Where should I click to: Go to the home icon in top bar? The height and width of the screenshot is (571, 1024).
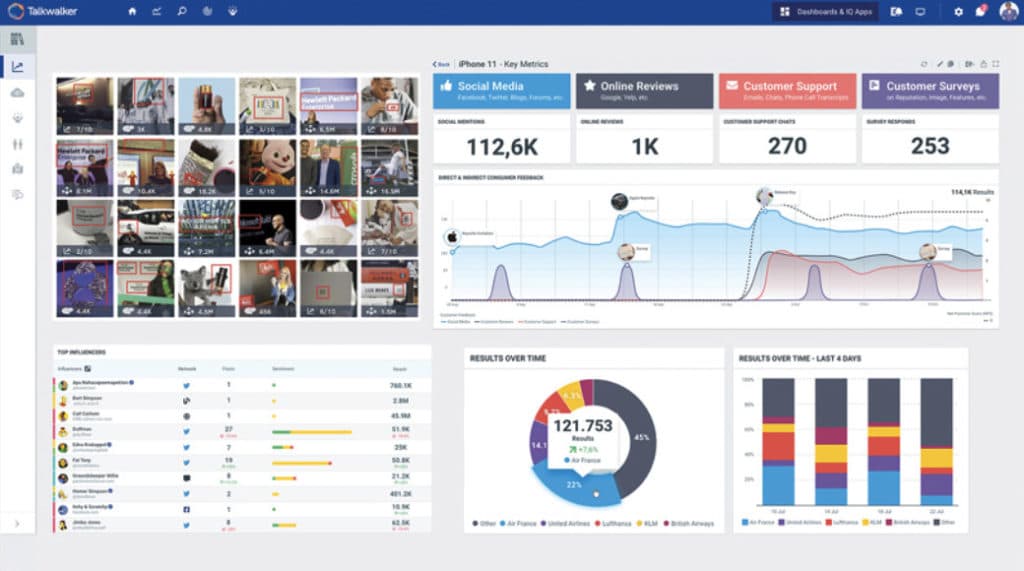(133, 11)
